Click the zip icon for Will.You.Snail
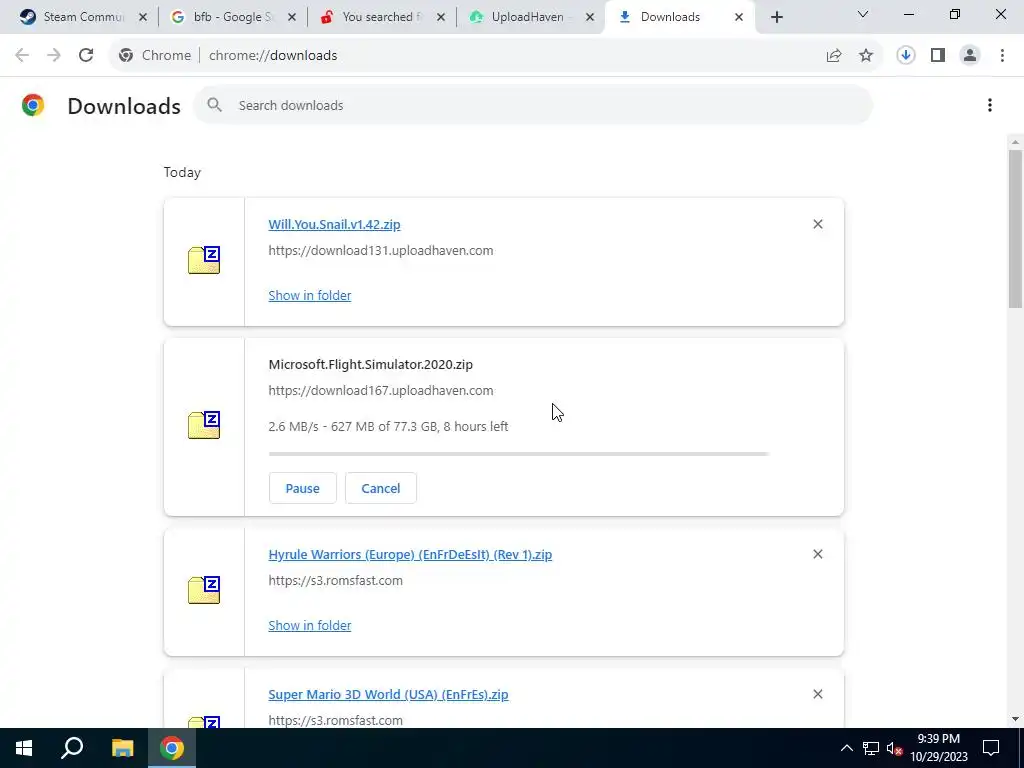The image size is (1024, 768). 204,260
